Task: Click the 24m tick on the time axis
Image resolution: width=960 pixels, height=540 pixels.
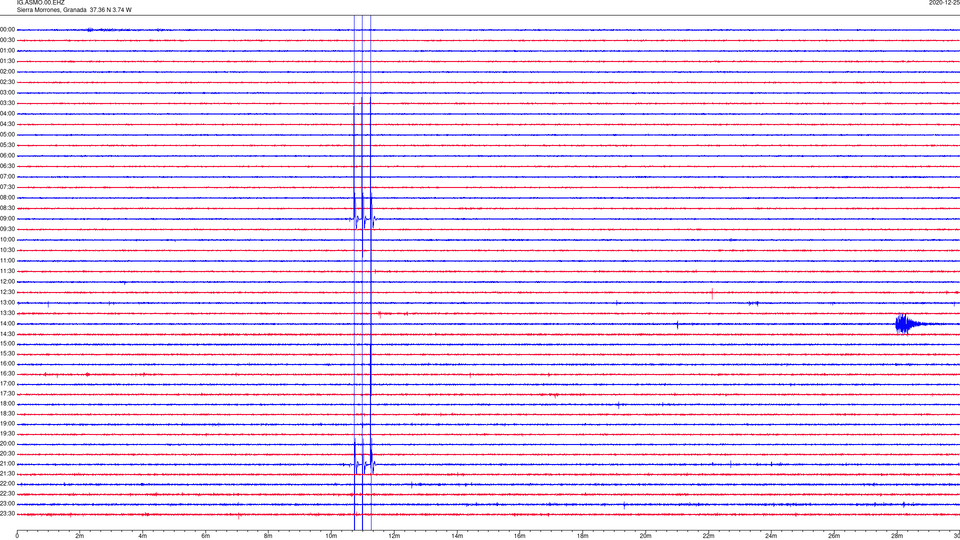Action: click(771, 536)
